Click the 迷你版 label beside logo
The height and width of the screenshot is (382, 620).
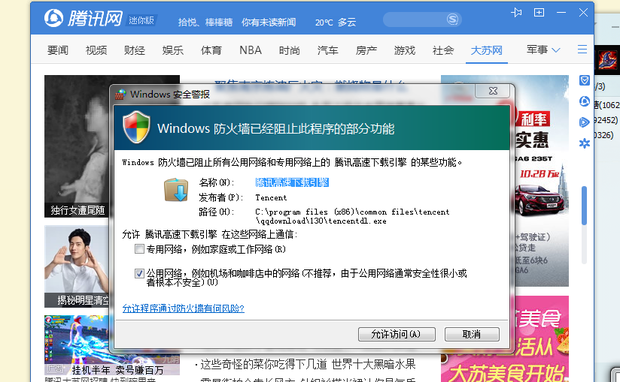click(141, 20)
